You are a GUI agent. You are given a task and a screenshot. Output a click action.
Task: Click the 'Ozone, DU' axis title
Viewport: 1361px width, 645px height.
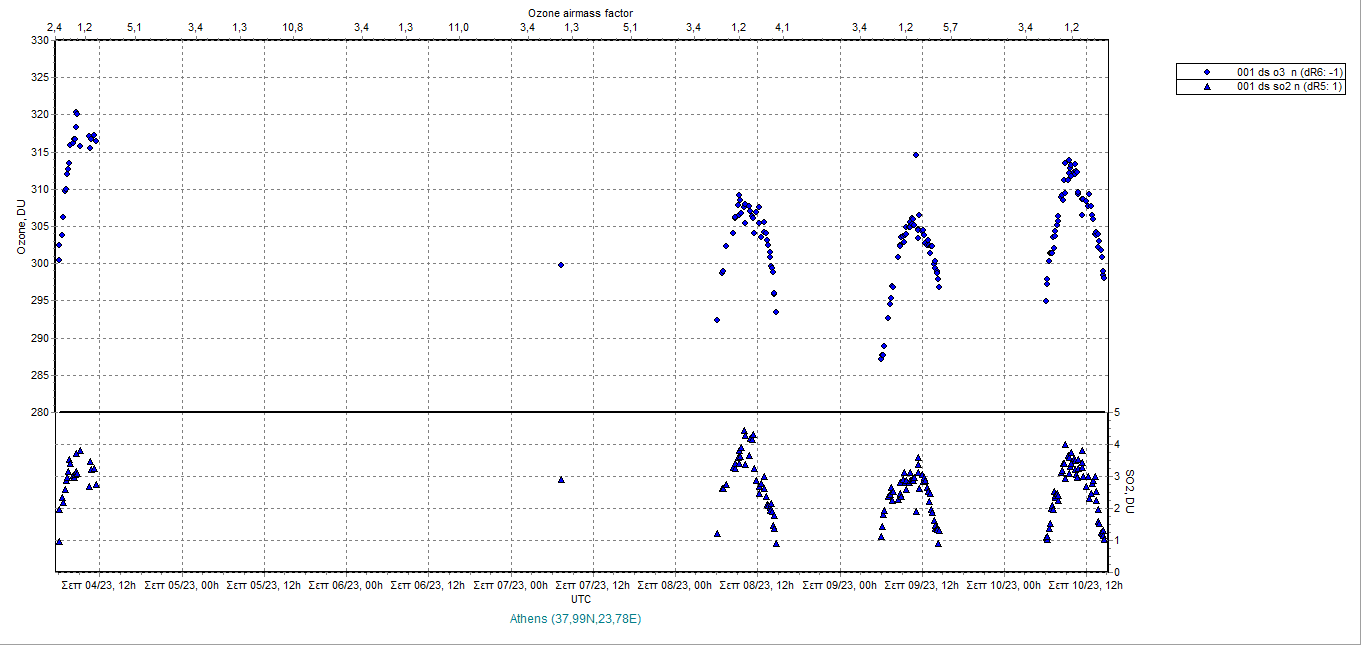(21, 226)
